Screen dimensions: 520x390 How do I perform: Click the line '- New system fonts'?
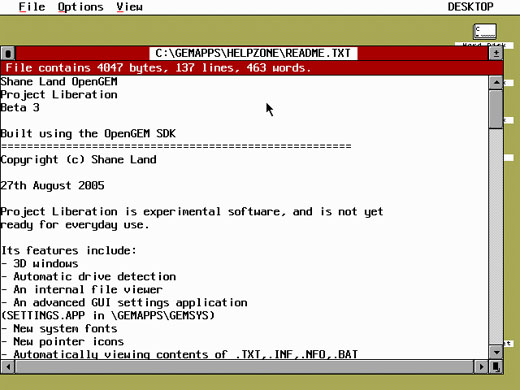pyautogui.click(x=59, y=329)
